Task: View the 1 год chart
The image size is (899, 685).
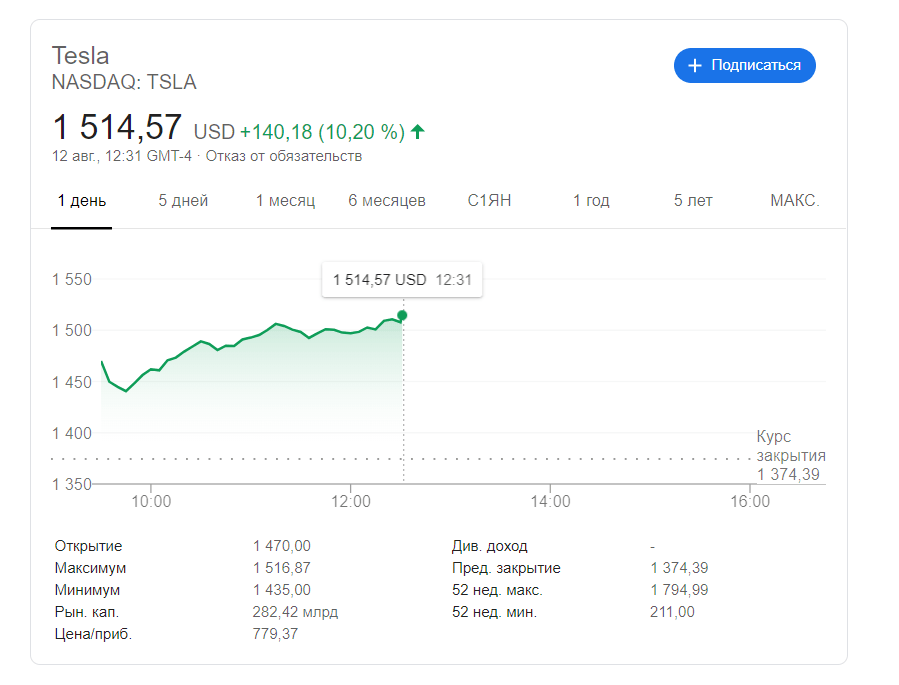Action: (590, 200)
